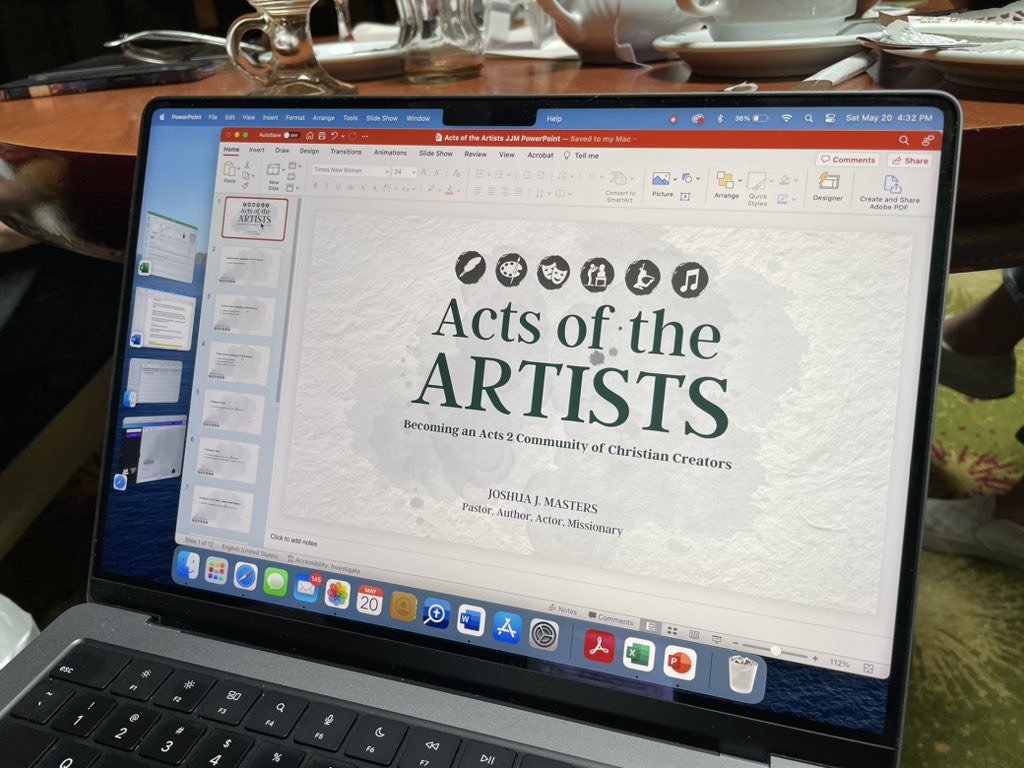Expand the Arrange dropdown arrow
1024x768 pixels.
coord(740,181)
